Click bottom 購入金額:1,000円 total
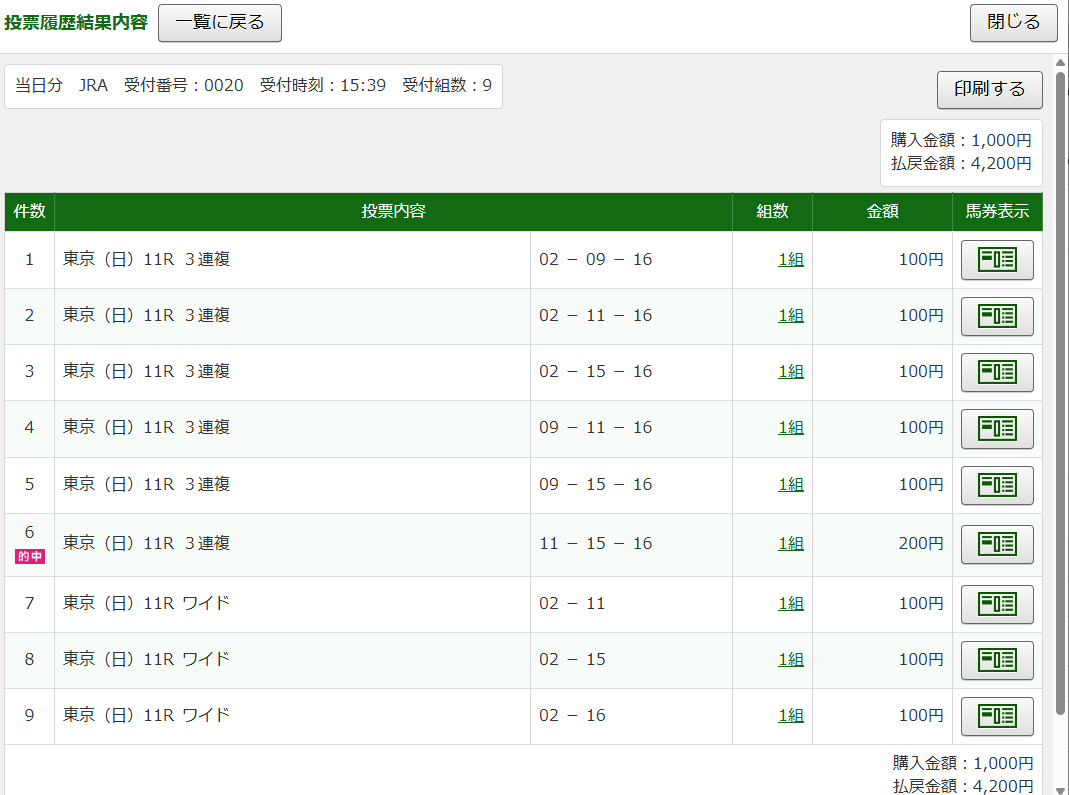Image resolution: width=1069 pixels, height=795 pixels. (963, 763)
